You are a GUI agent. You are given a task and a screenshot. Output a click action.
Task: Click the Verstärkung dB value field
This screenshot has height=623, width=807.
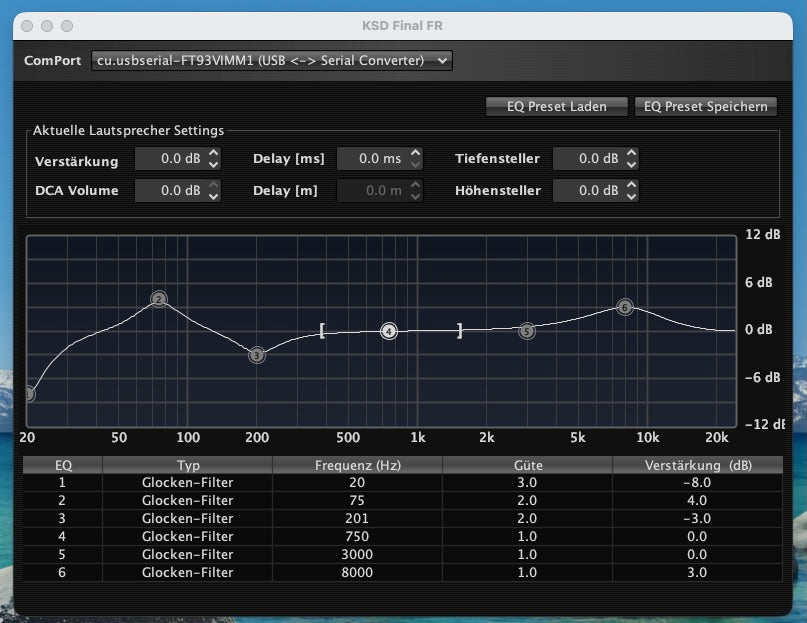(x=169, y=159)
